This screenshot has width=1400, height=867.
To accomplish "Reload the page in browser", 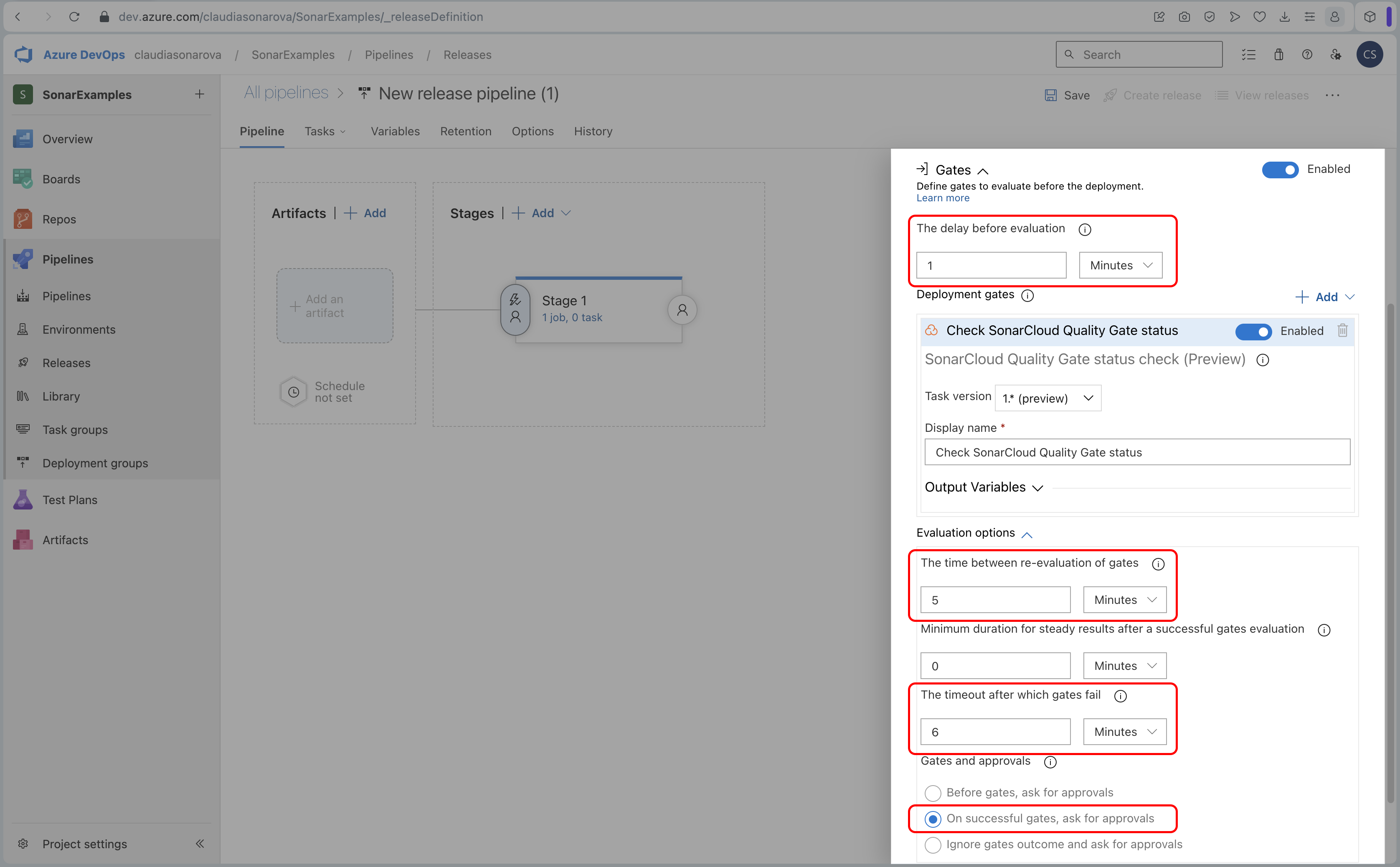I will pyautogui.click(x=74, y=17).
